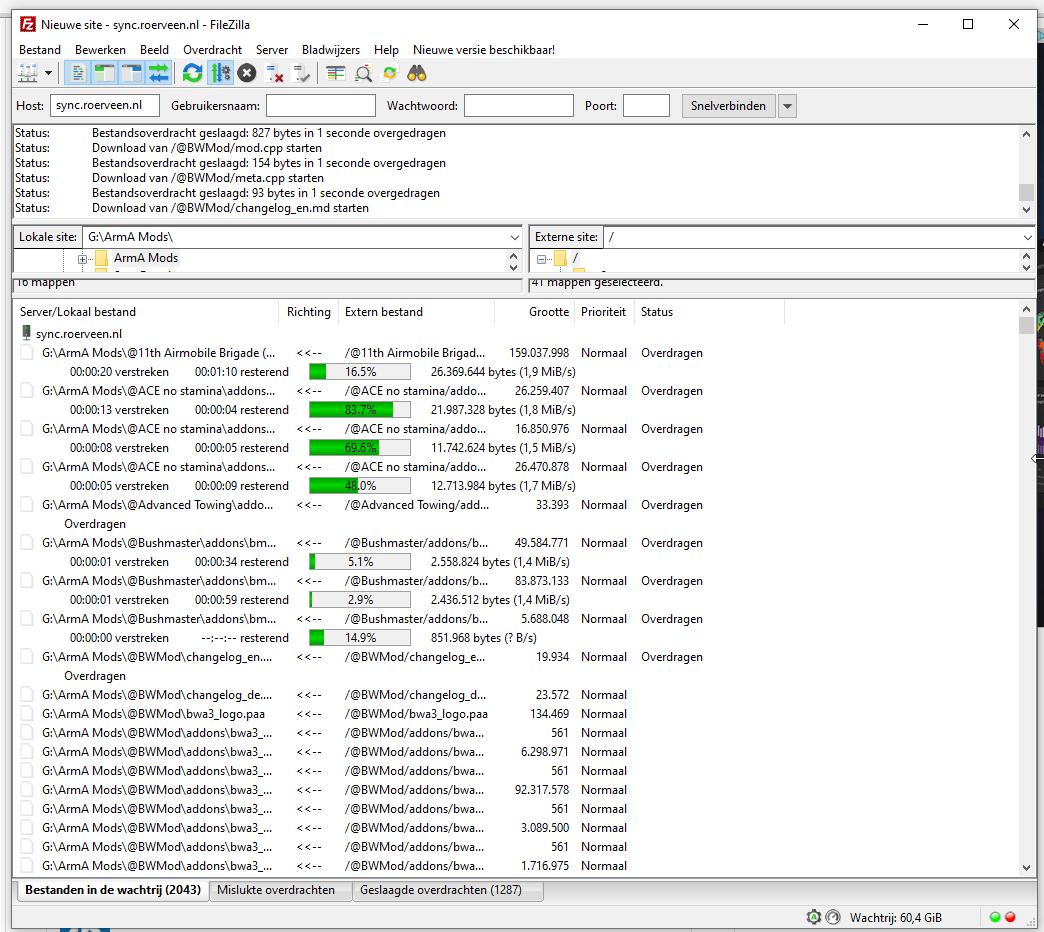This screenshot has width=1044, height=932.
Task: Expand the ArmA Mods folder tree node
Action: (x=83, y=259)
